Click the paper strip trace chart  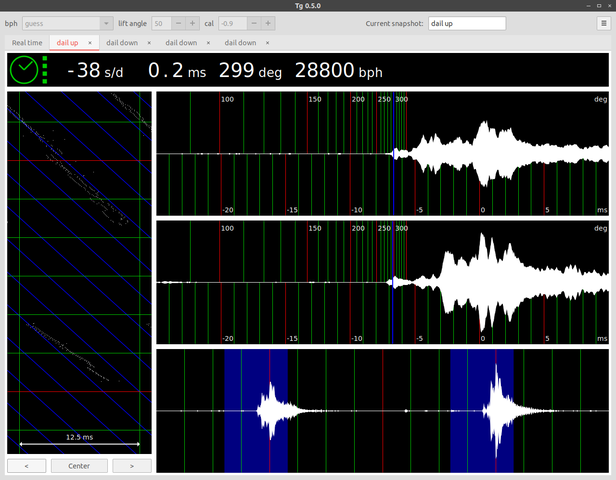(x=79, y=273)
